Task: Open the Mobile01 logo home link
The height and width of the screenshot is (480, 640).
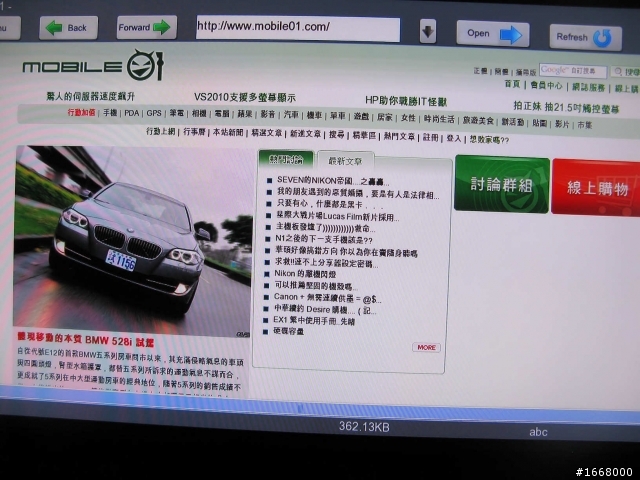Action: [93, 65]
